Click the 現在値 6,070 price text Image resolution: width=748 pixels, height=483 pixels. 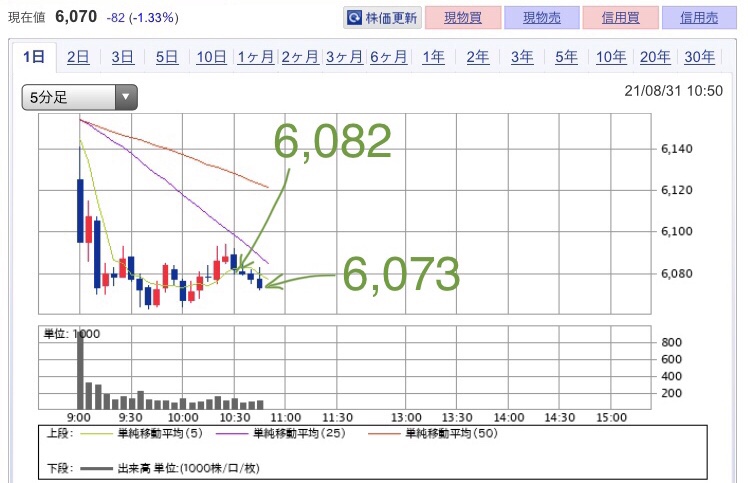pos(52,17)
